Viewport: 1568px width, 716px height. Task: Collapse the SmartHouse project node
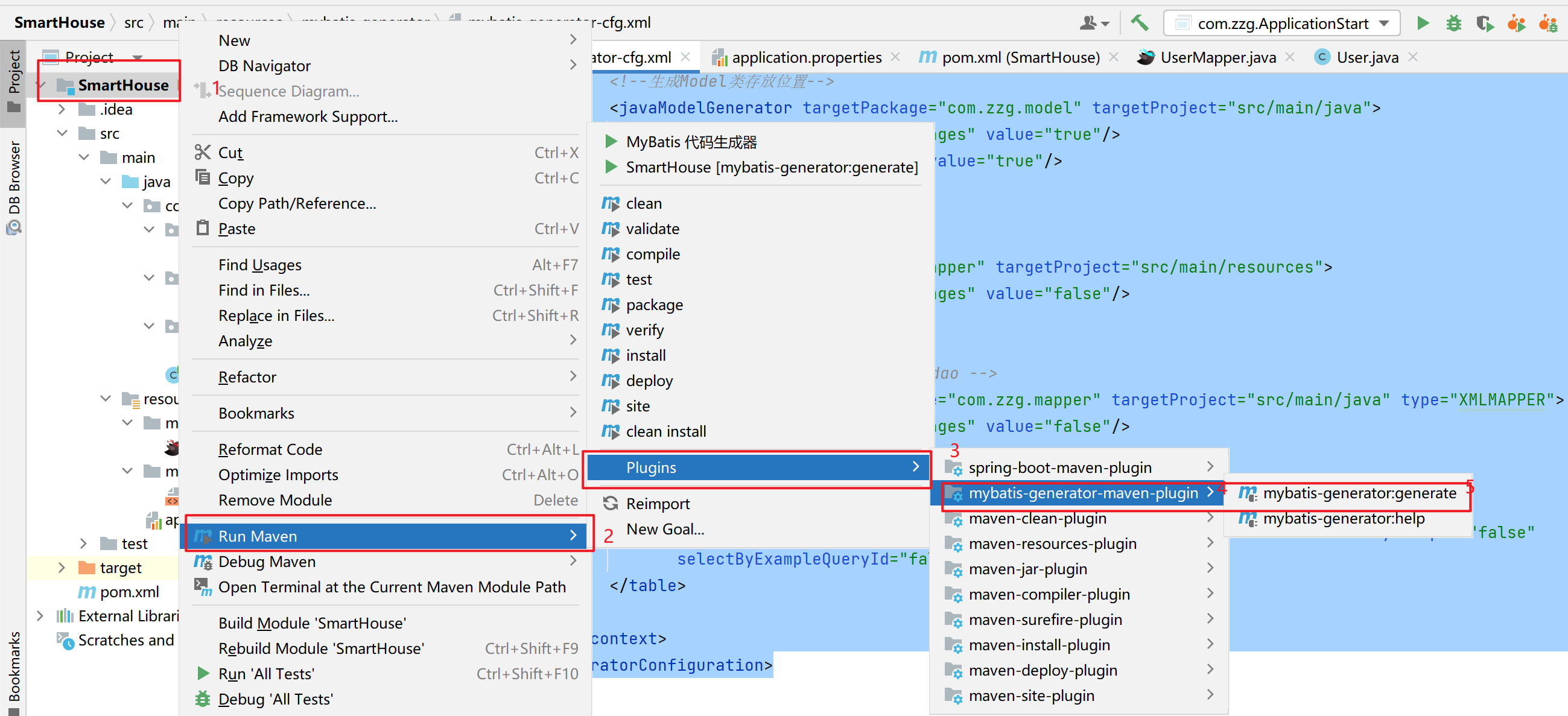[x=41, y=85]
